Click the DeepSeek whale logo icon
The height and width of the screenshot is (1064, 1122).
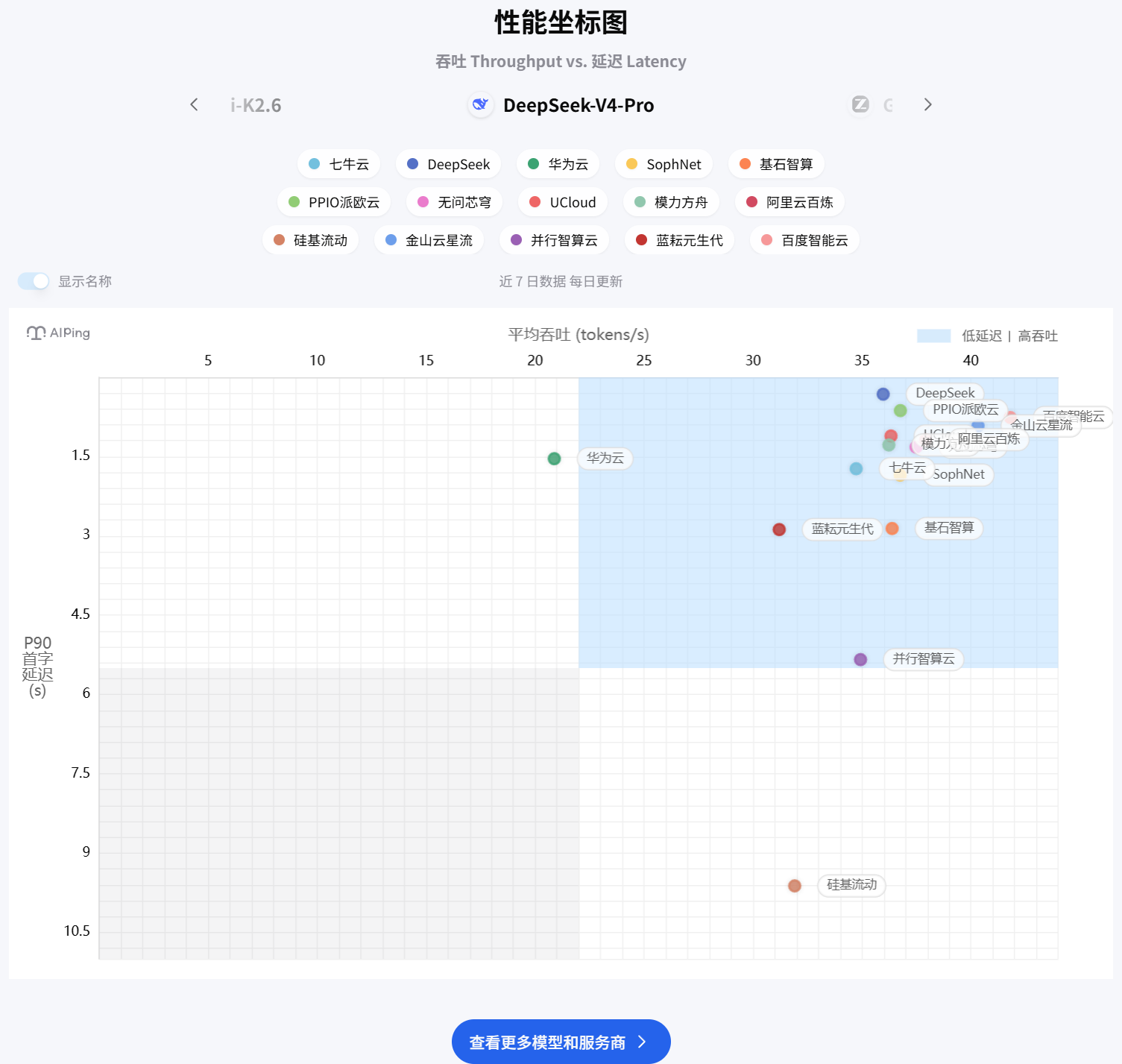[x=481, y=104]
